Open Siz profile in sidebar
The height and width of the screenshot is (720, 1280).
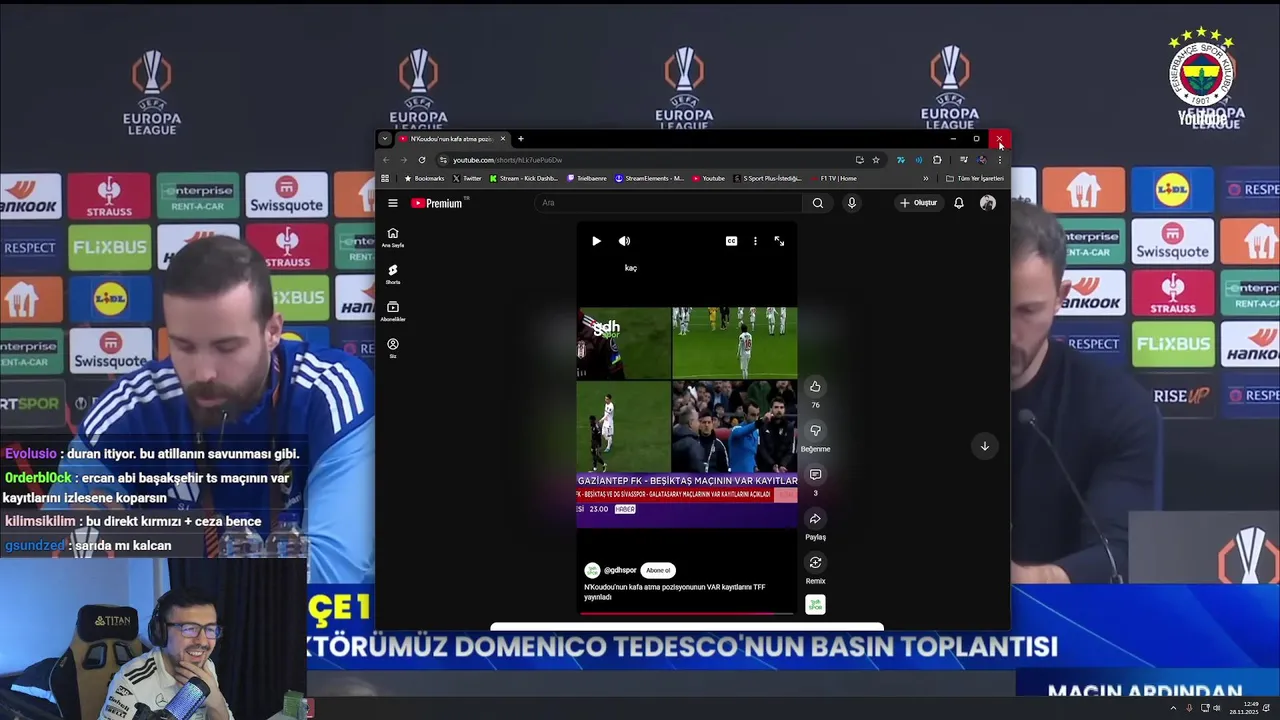click(393, 348)
